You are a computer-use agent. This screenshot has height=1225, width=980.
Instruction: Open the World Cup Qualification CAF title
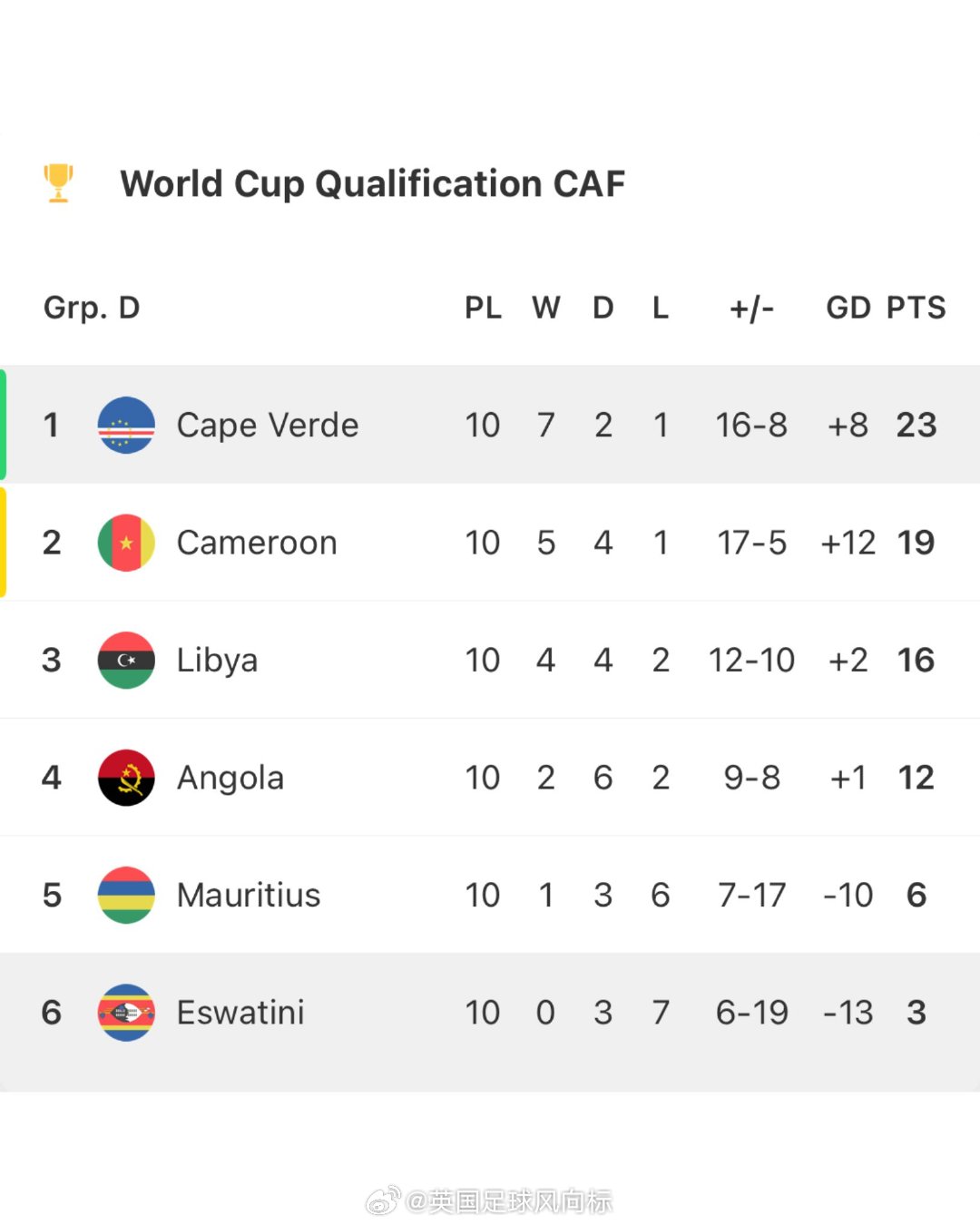pos(373,184)
